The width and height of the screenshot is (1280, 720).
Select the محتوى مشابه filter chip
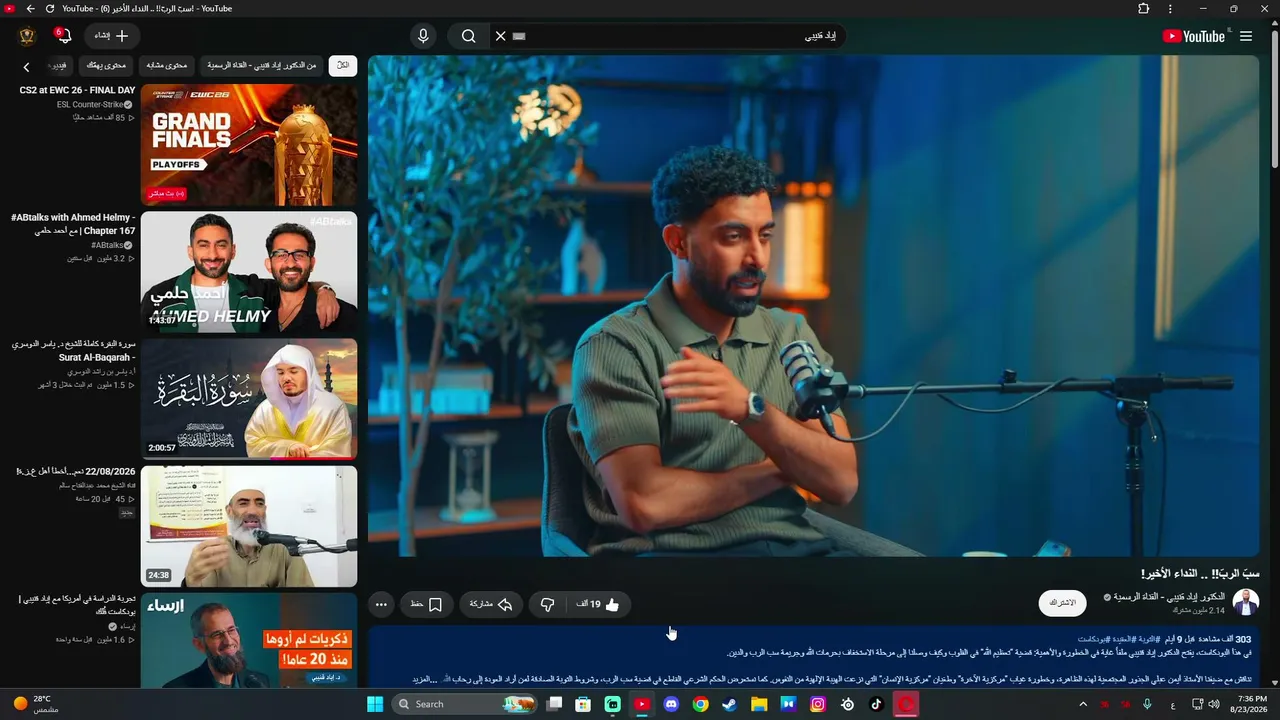[167, 65]
